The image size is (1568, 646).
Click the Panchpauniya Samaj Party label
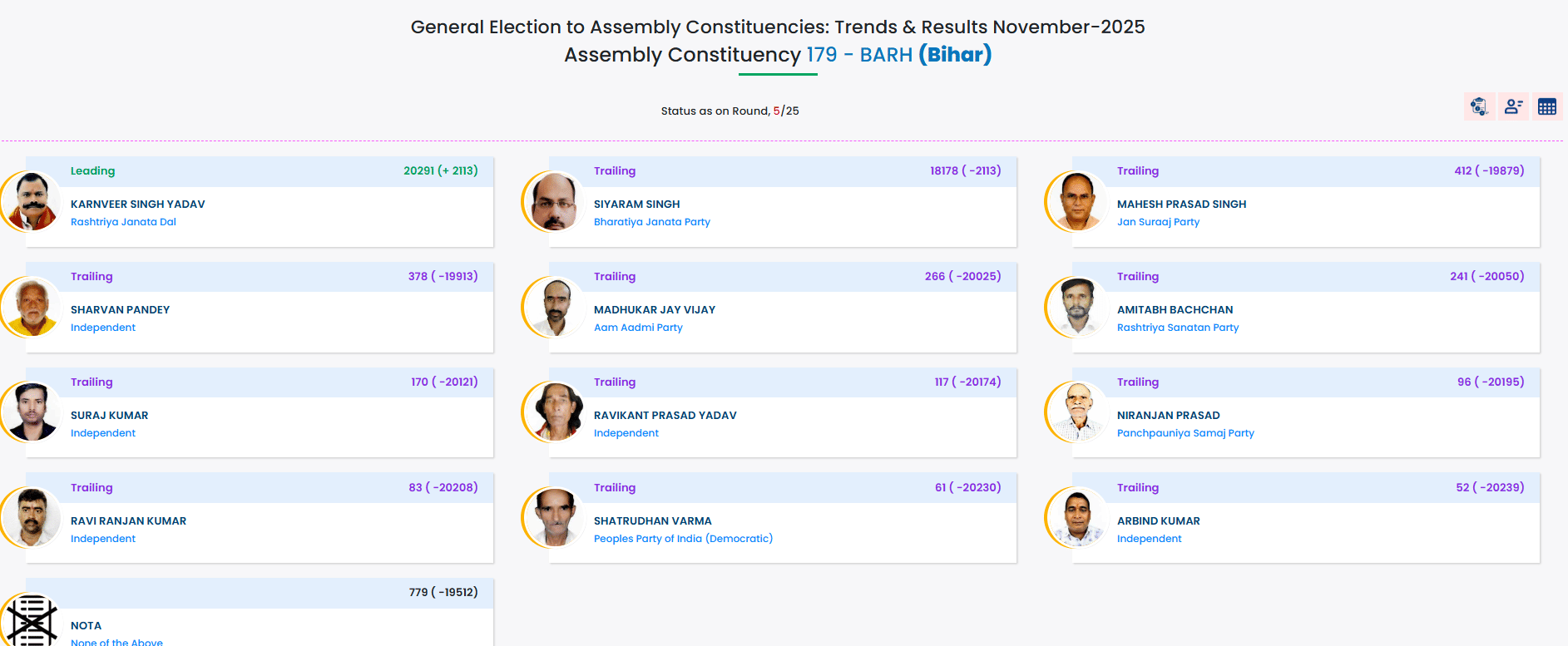point(1185,433)
